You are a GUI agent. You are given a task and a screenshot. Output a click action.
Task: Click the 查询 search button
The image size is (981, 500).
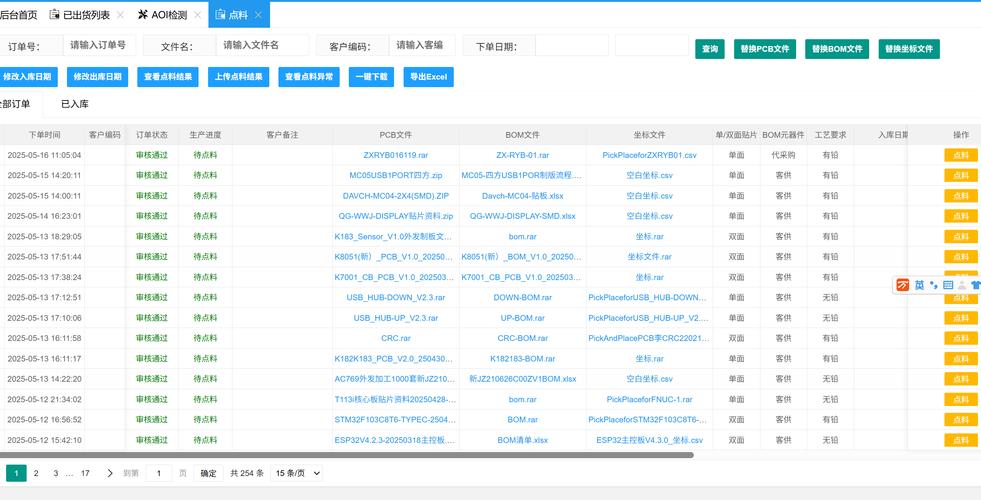(x=709, y=49)
